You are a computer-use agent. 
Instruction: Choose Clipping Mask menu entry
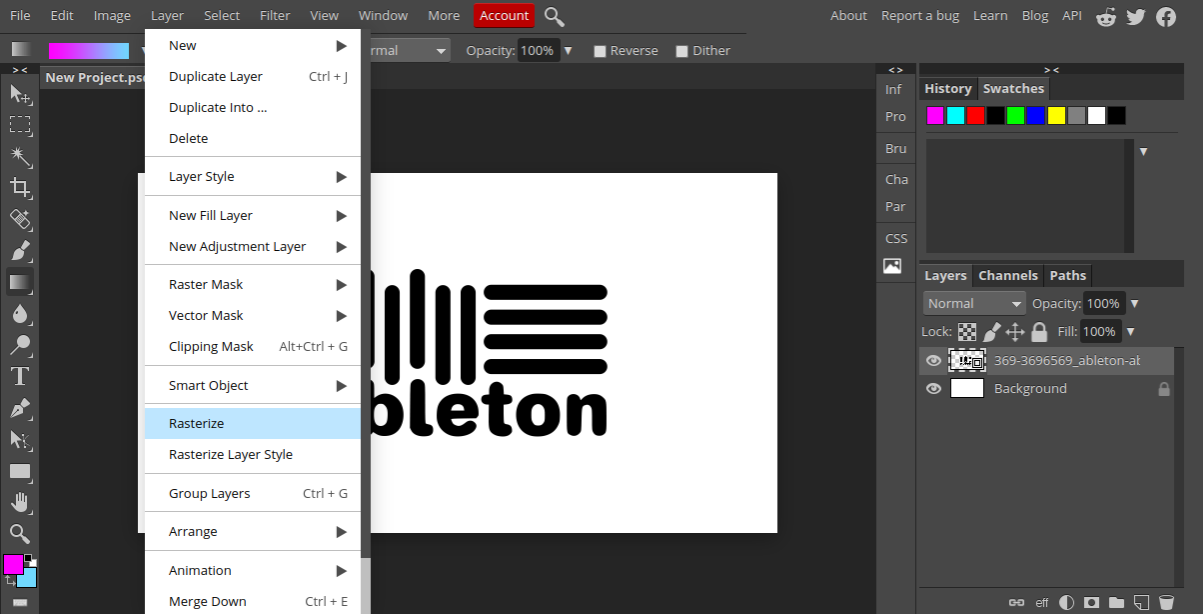252,346
